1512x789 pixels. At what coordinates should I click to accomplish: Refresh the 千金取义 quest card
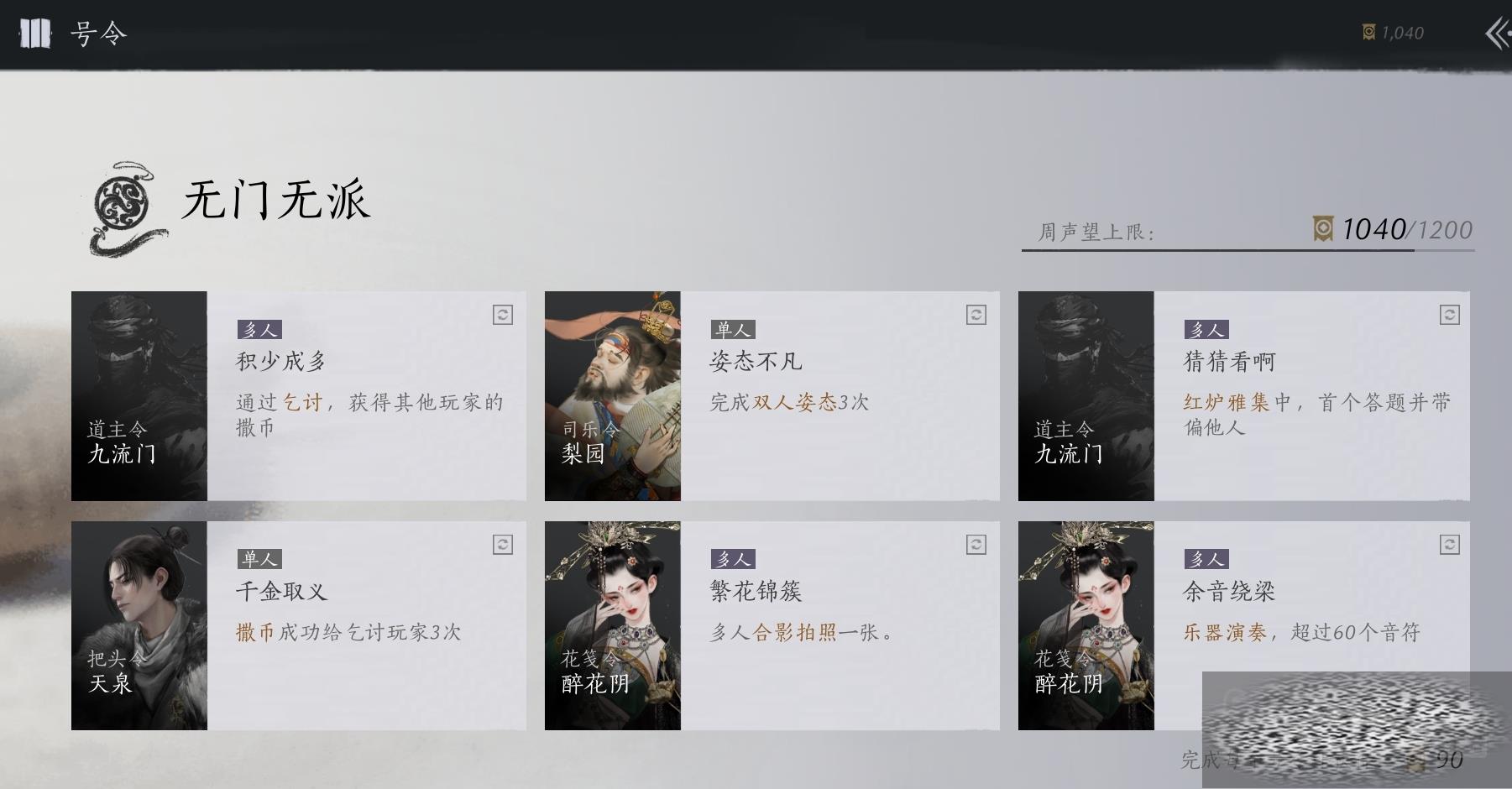tap(502, 545)
